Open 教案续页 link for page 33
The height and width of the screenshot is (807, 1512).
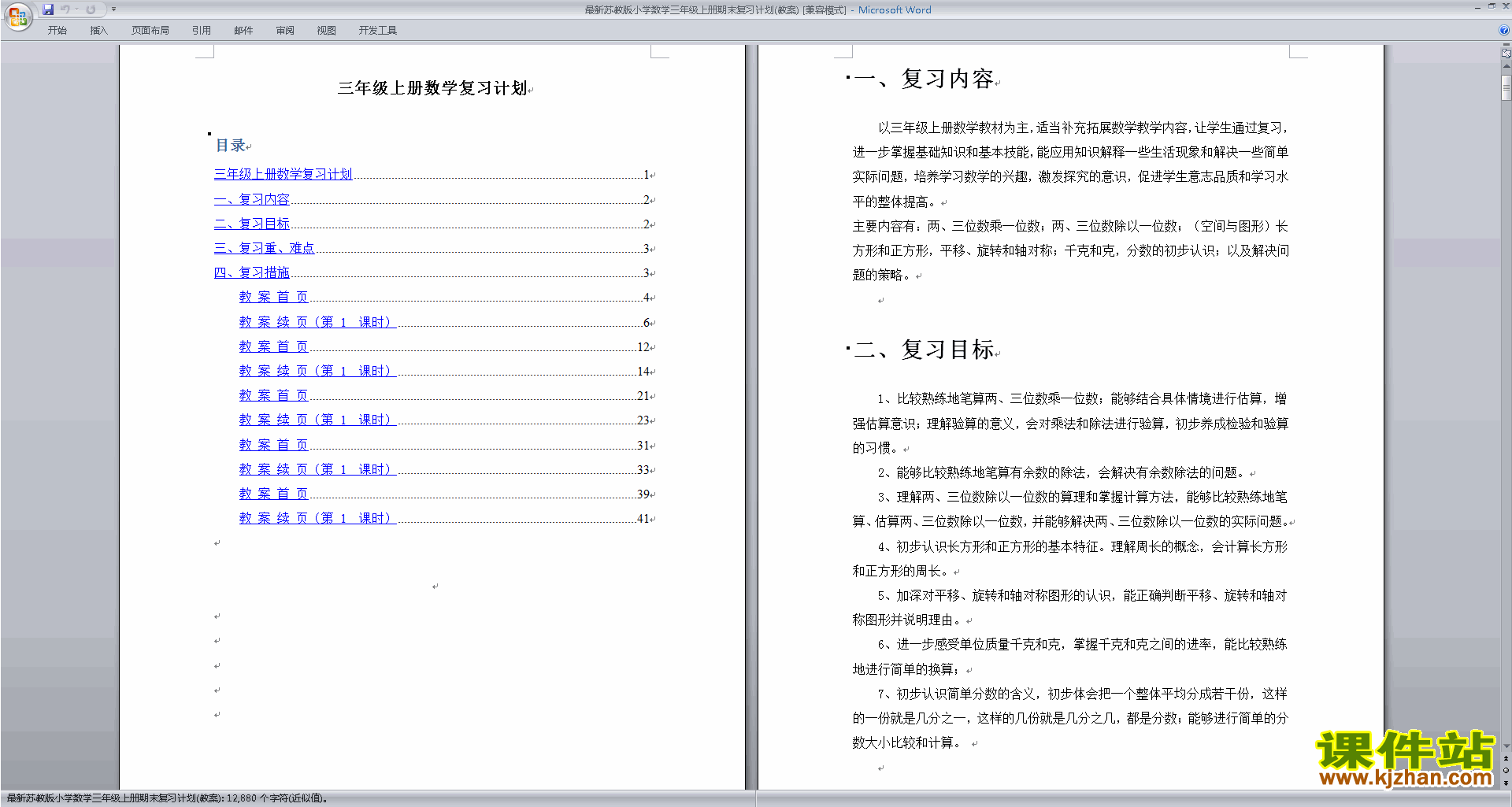[317, 469]
